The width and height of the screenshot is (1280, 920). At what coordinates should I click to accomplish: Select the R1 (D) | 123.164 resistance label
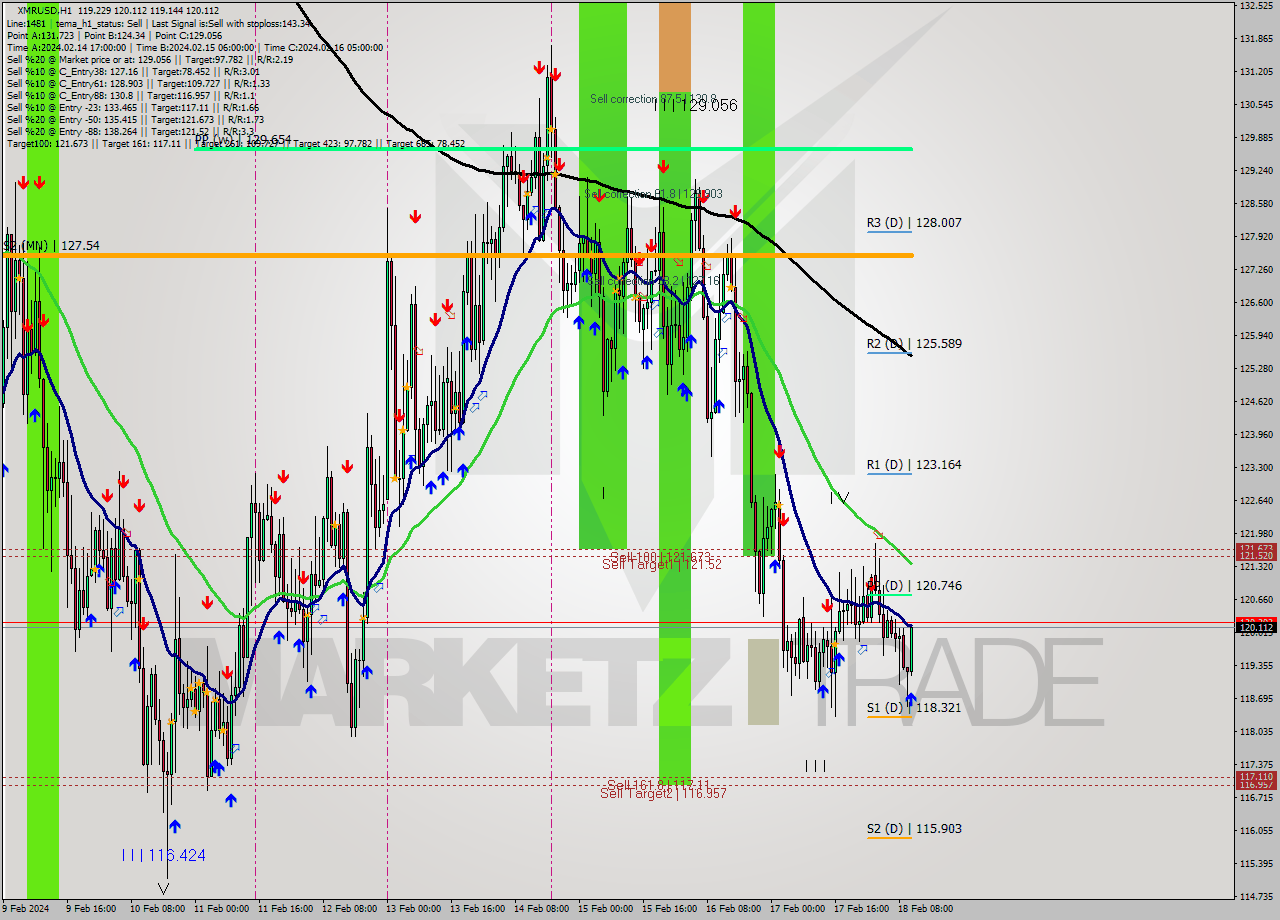click(x=914, y=465)
